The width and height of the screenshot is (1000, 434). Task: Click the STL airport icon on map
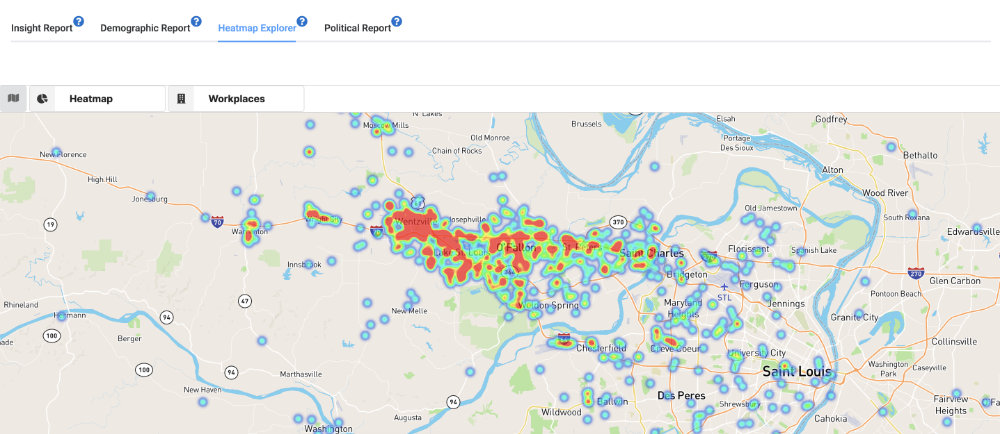pos(723,287)
